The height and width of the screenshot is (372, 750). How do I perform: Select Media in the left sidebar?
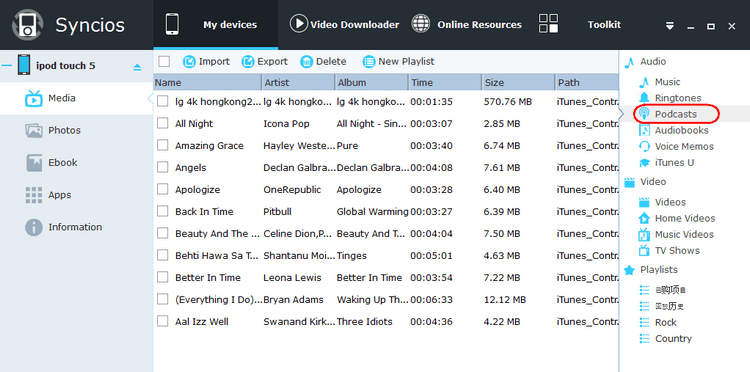(x=77, y=98)
